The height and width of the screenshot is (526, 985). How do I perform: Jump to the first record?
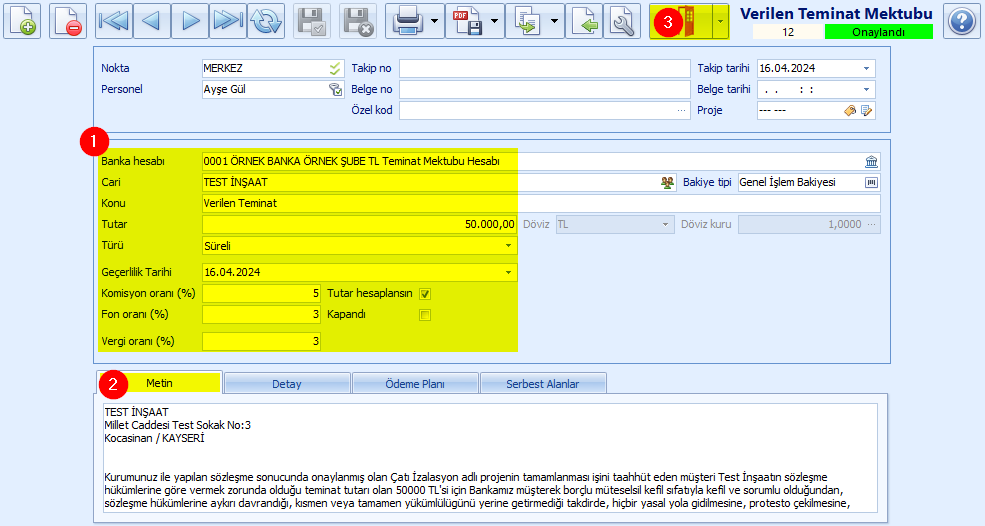(114, 21)
